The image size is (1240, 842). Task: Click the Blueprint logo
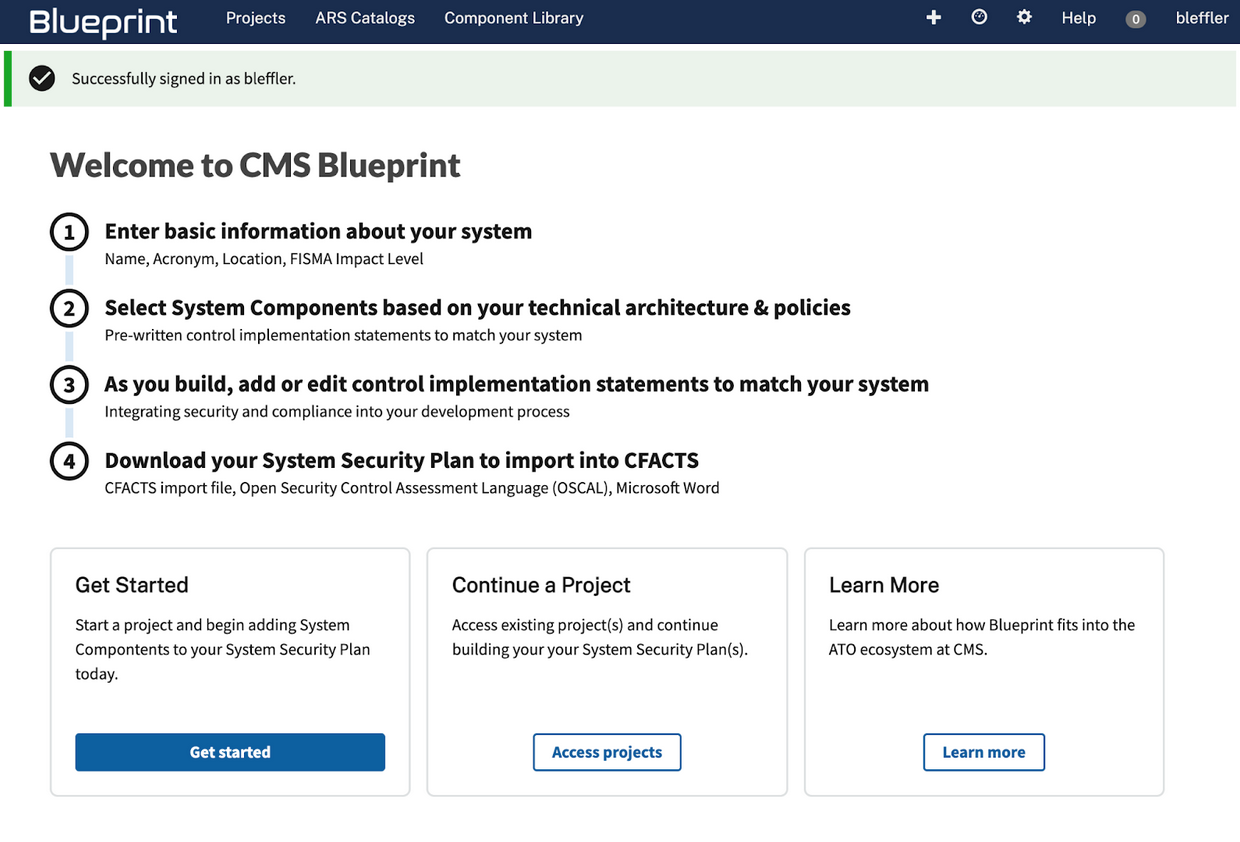[x=103, y=21]
